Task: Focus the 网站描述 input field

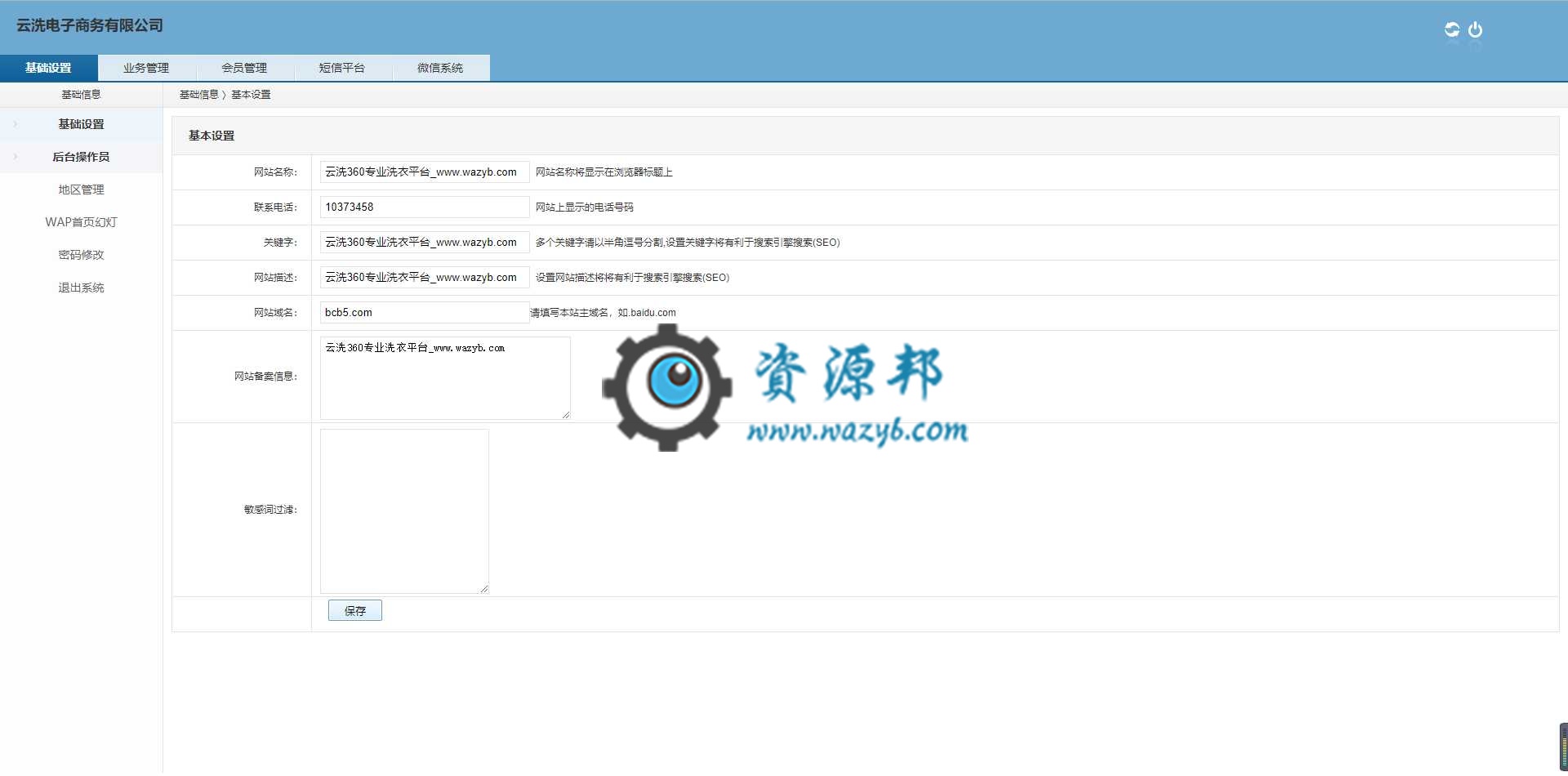Action: pos(425,278)
